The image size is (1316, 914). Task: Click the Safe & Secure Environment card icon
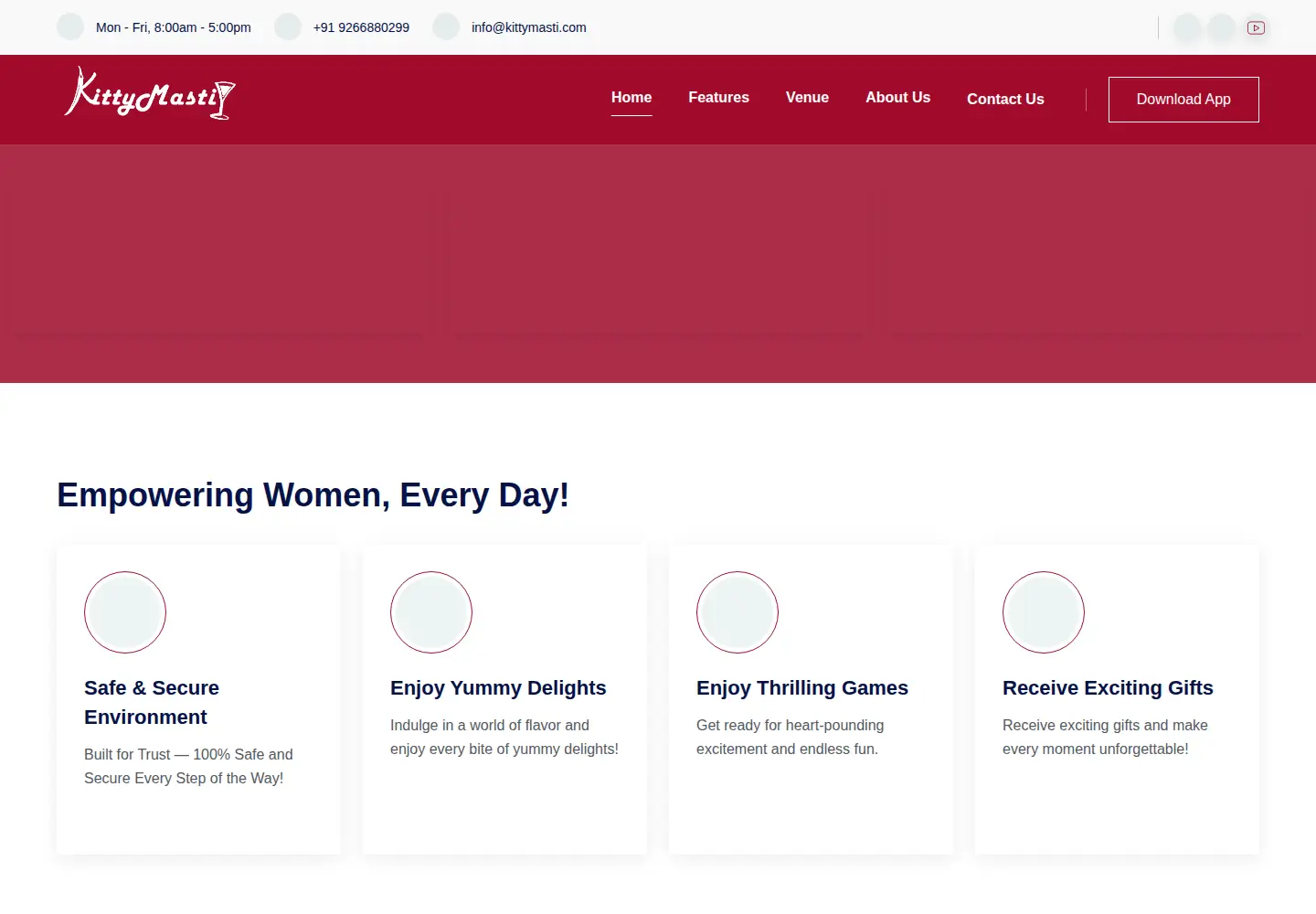pyautogui.click(x=125, y=612)
